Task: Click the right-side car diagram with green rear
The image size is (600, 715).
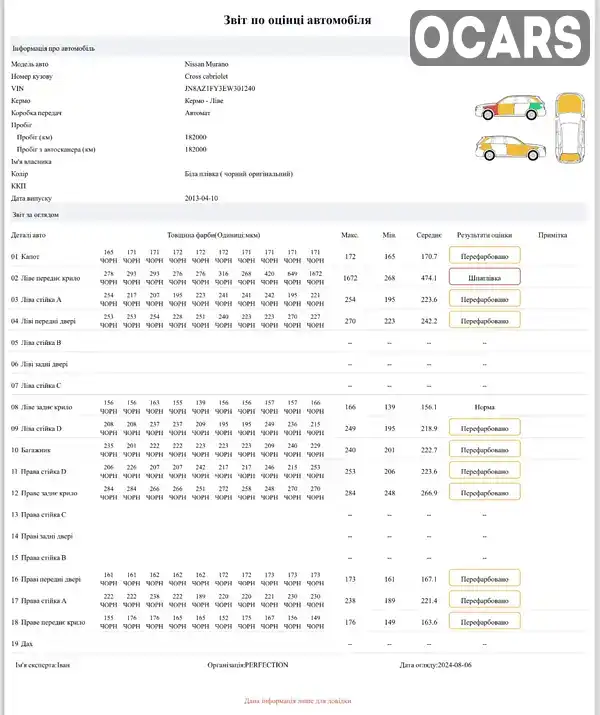Action: [x=510, y=108]
